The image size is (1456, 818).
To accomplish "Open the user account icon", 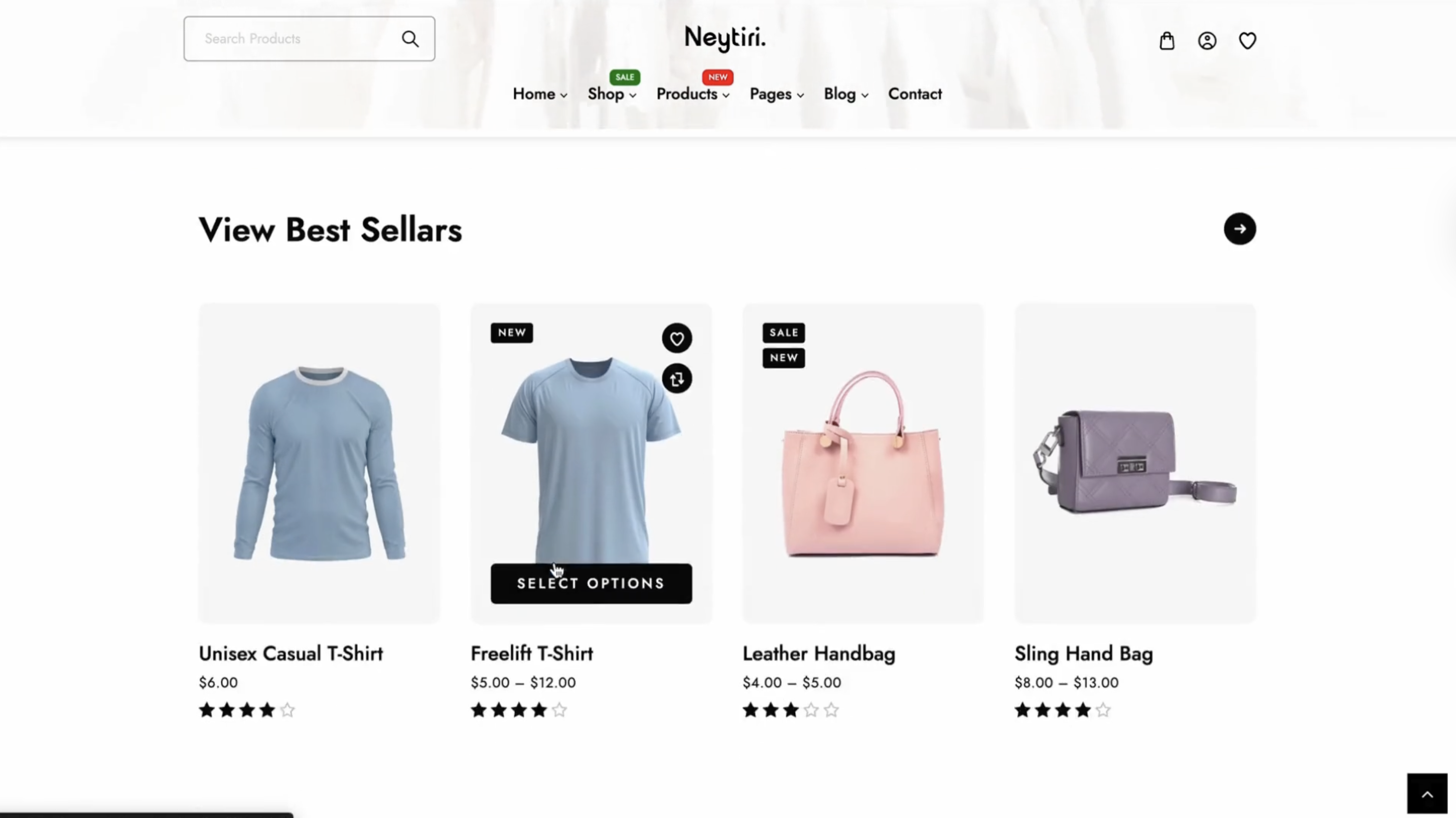I will (x=1207, y=41).
